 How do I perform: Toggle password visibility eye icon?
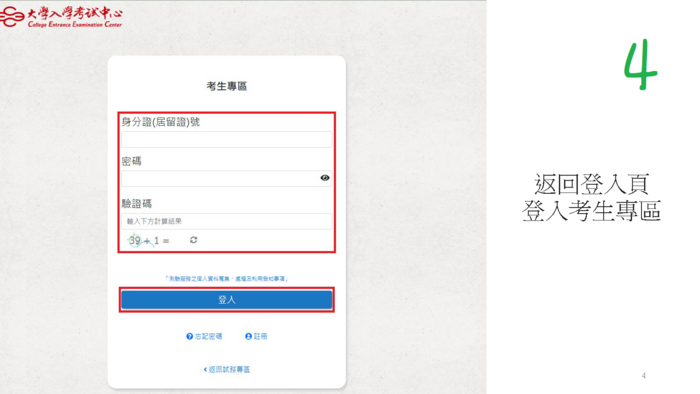pyautogui.click(x=325, y=178)
